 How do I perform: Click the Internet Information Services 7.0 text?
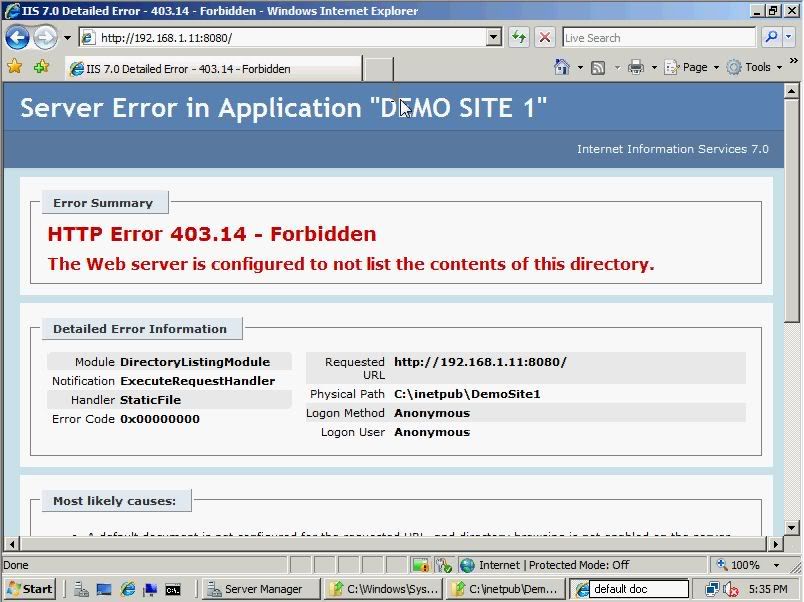click(673, 149)
